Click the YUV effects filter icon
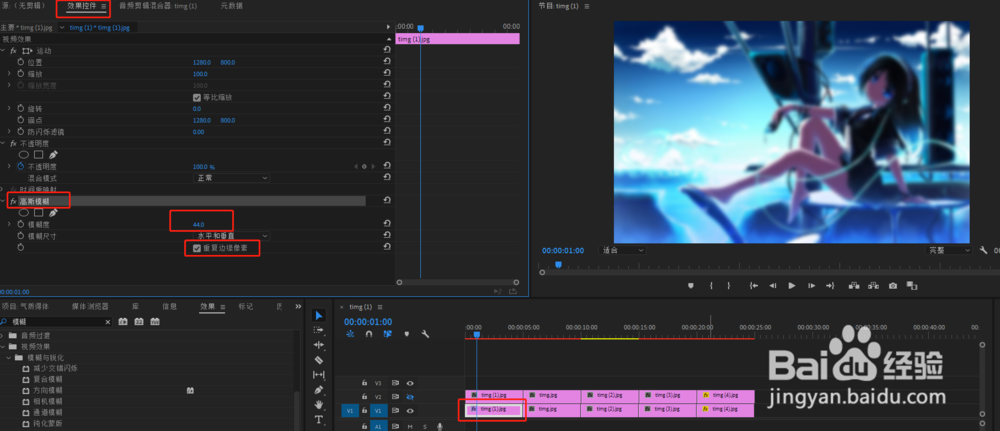 [154, 322]
